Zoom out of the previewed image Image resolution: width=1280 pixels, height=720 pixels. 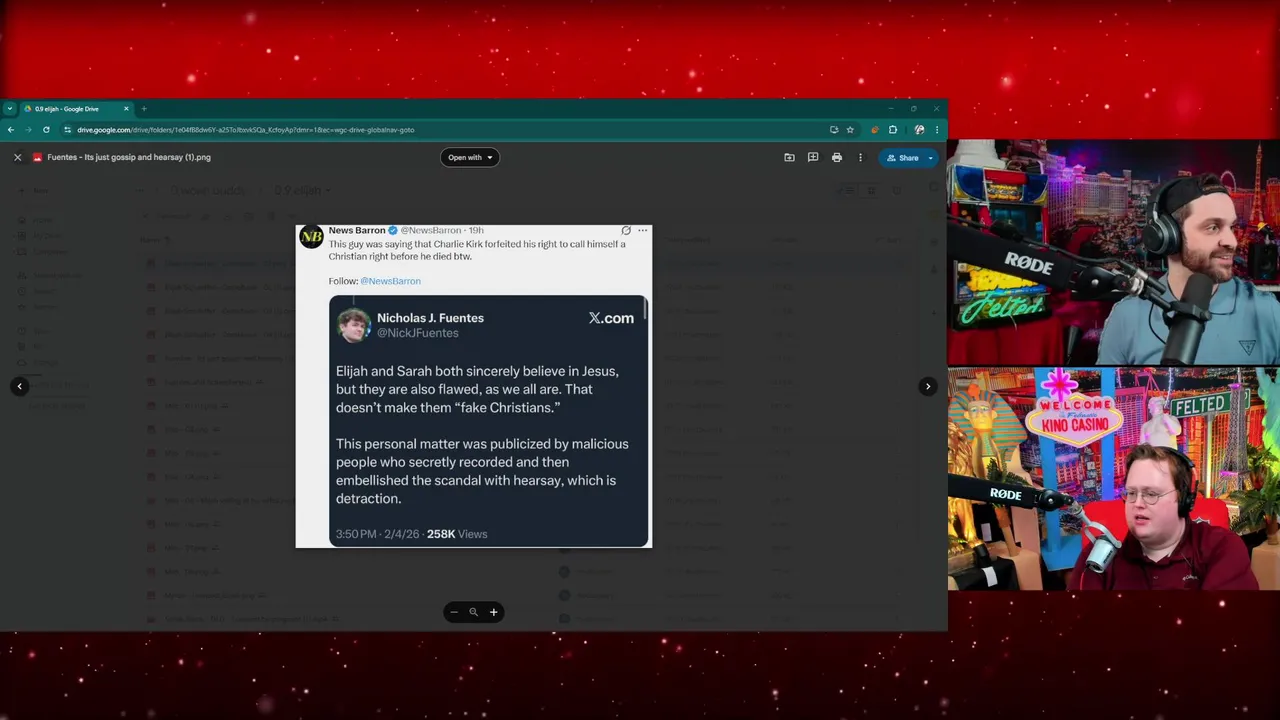tap(454, 612)
